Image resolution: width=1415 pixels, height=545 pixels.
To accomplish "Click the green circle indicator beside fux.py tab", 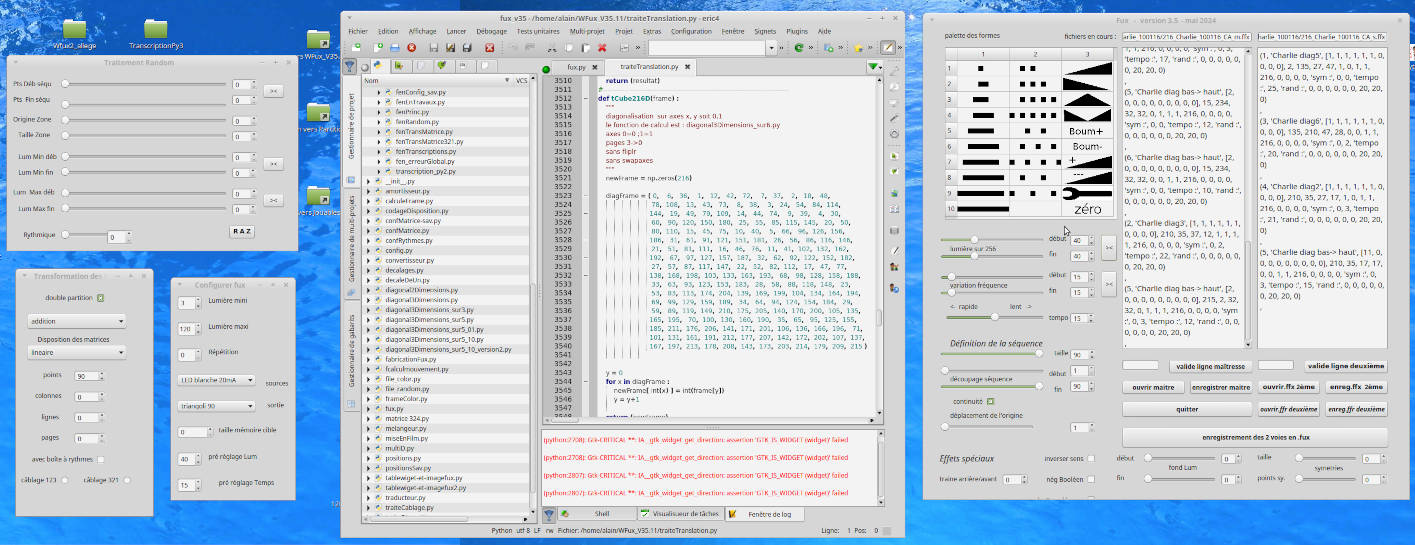I will pyautogui.click(x=546, y=69).
